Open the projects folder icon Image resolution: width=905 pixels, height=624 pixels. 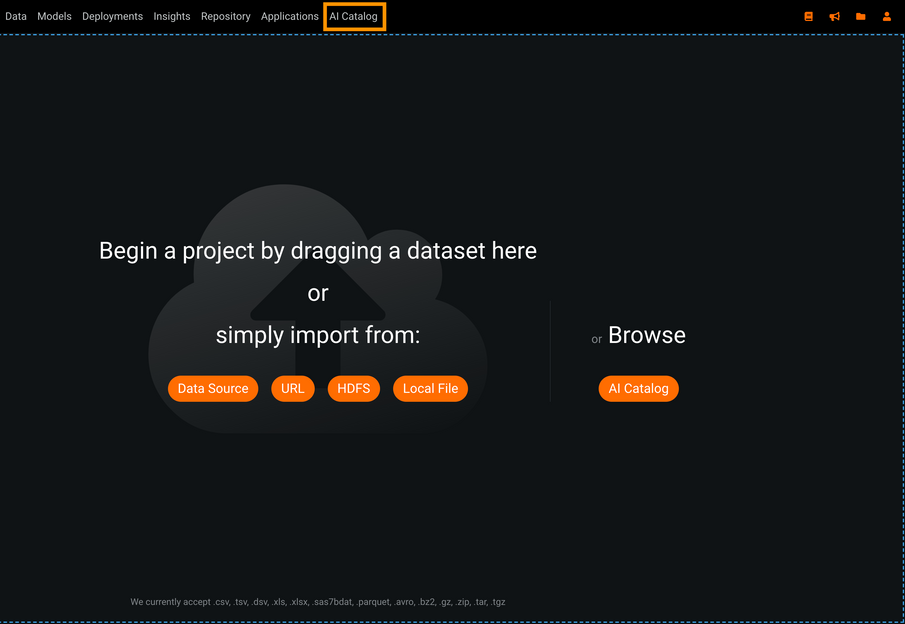[860, 17]
